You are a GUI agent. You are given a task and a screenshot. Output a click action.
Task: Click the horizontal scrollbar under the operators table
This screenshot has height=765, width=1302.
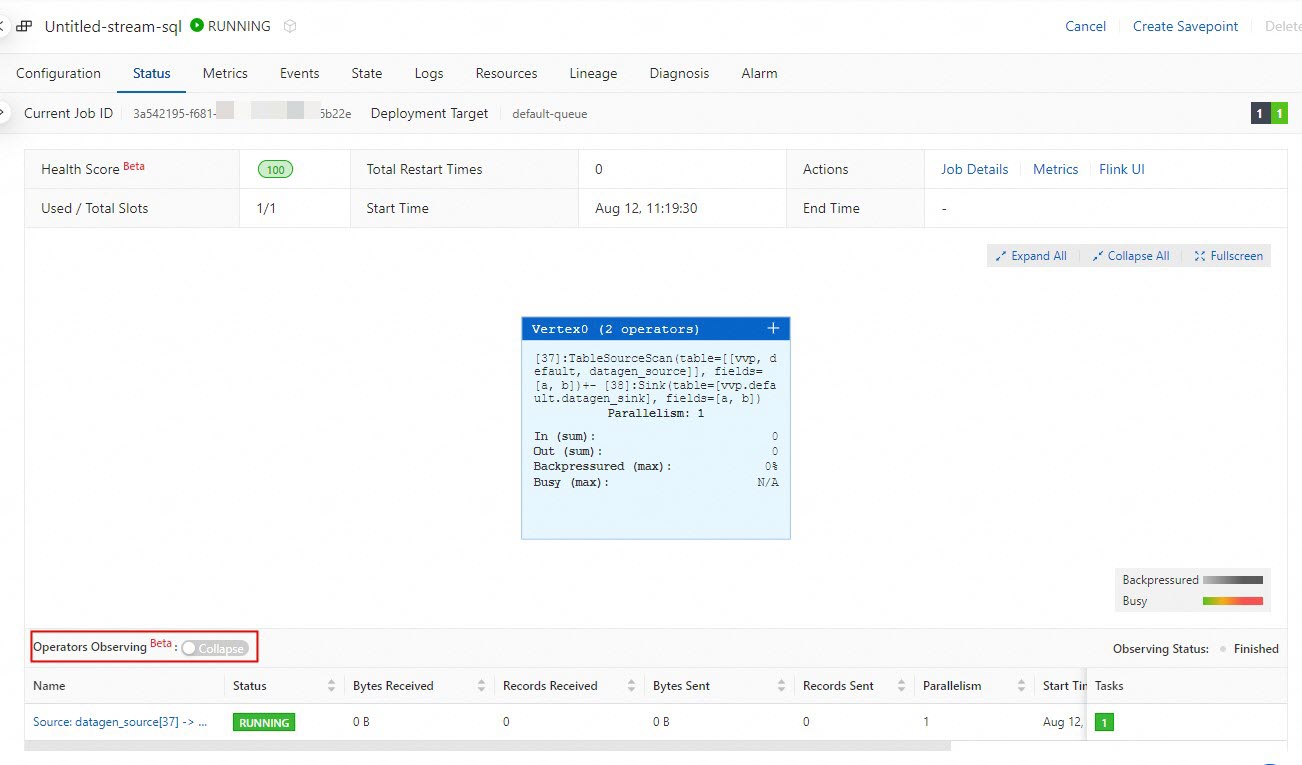(488, 745)
